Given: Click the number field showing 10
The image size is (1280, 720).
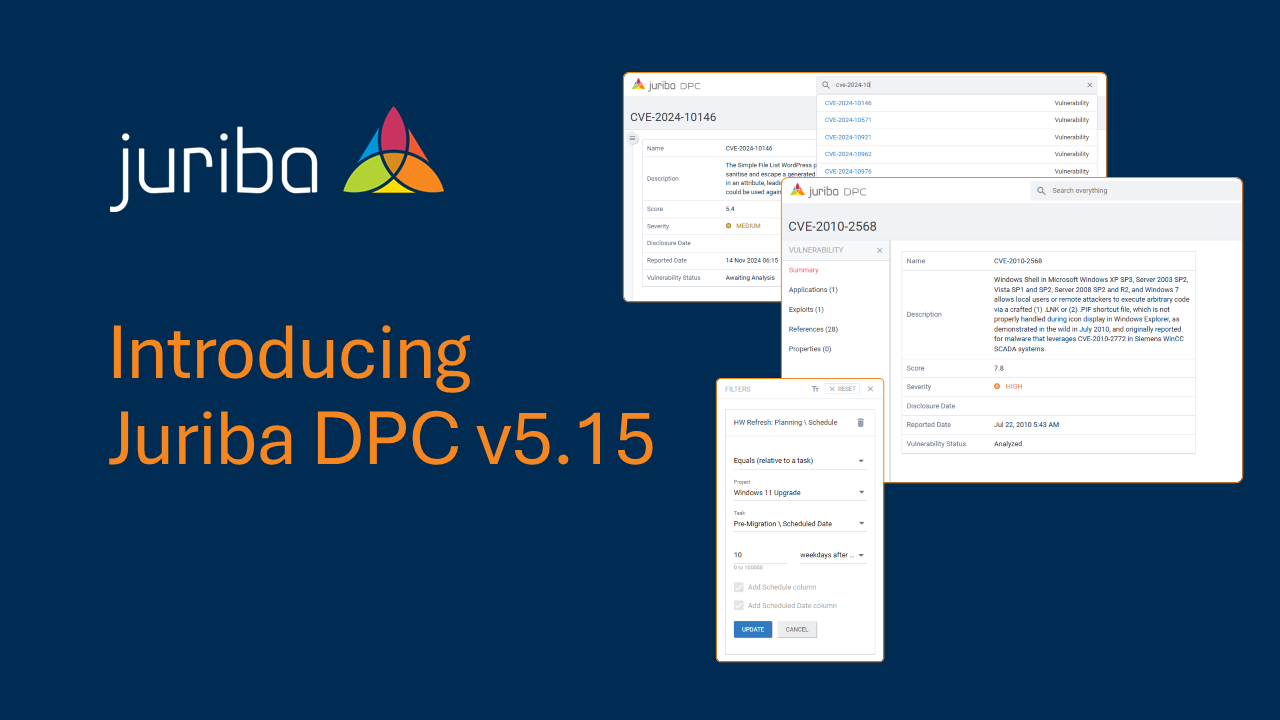Looking at the screenshot, I should 761,555.
